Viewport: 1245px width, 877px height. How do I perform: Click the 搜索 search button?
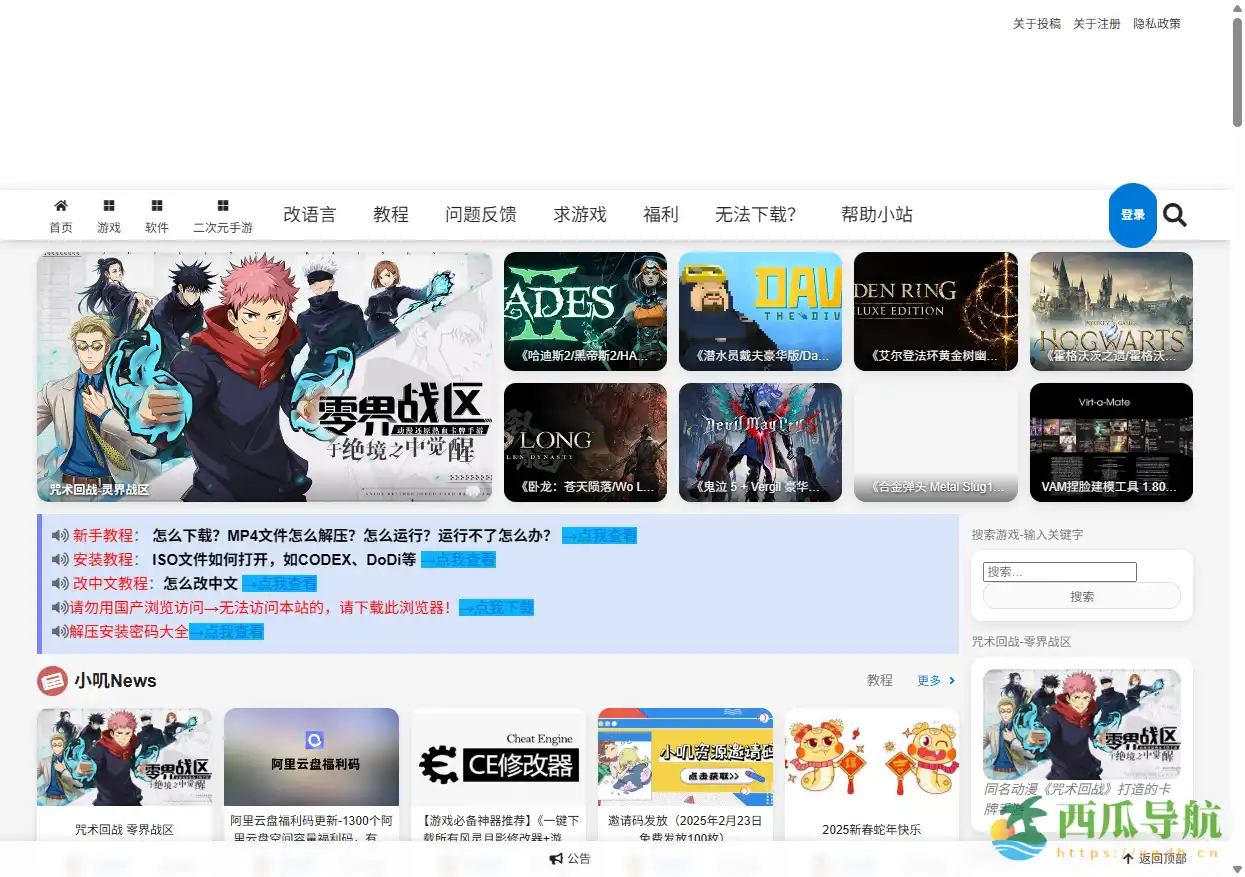[x=1081, y=595]
